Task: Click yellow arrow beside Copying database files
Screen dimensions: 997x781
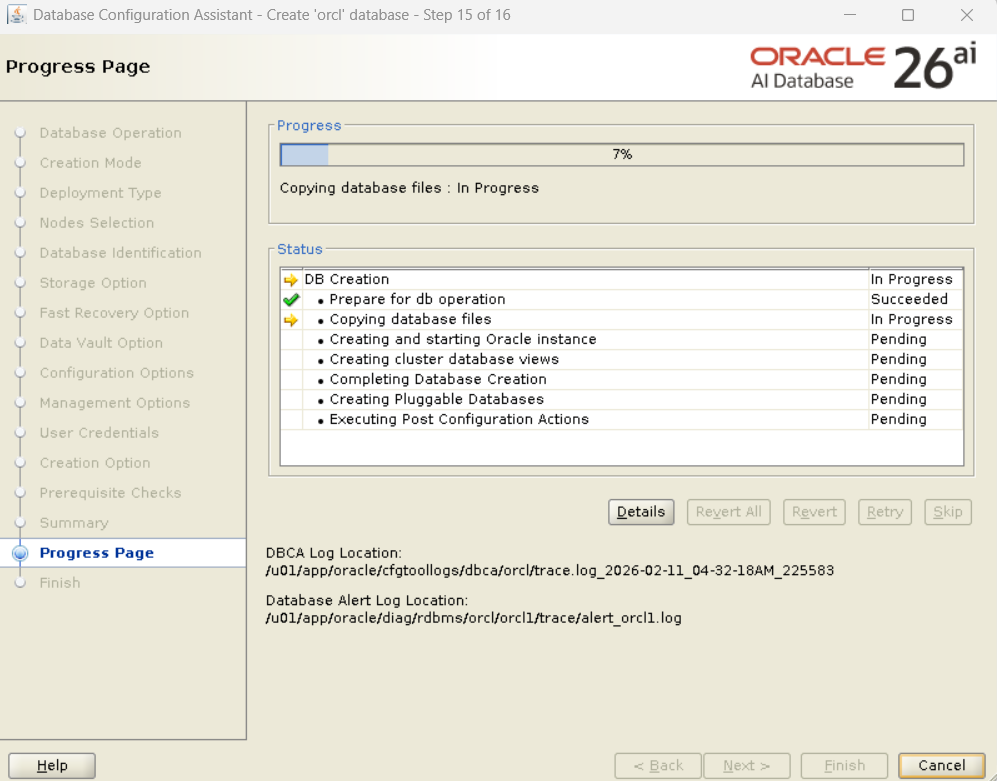Action: pyautogui.click(x=291, y=320)
